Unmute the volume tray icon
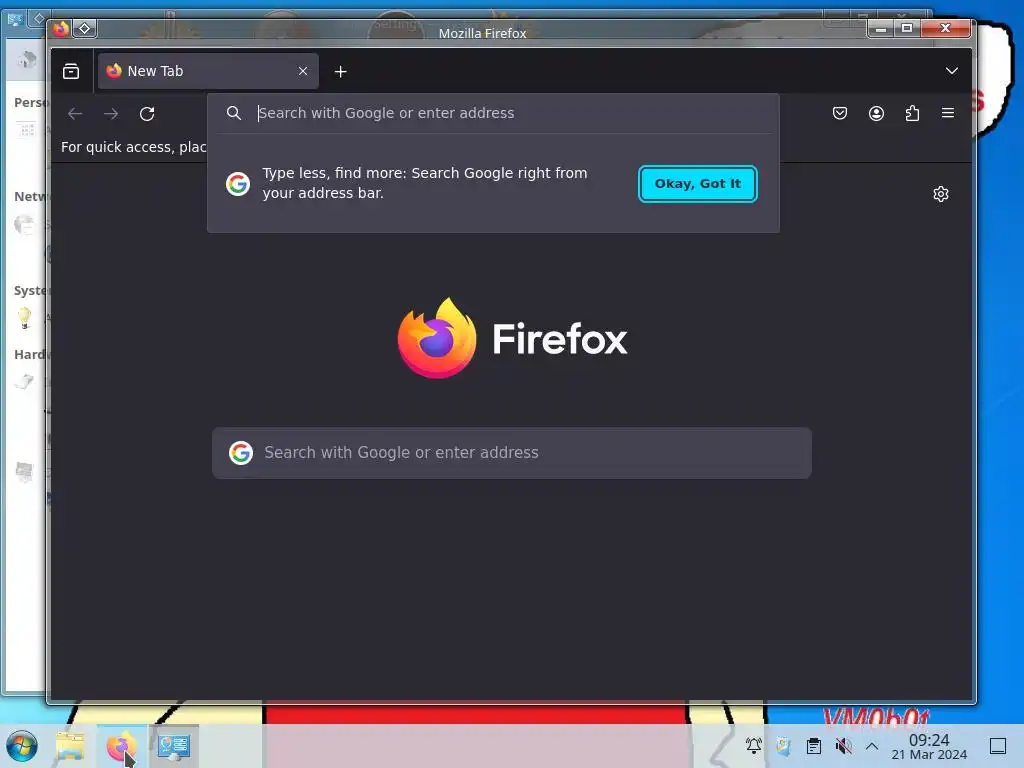 pyautogui.click(x=843, y=745)
